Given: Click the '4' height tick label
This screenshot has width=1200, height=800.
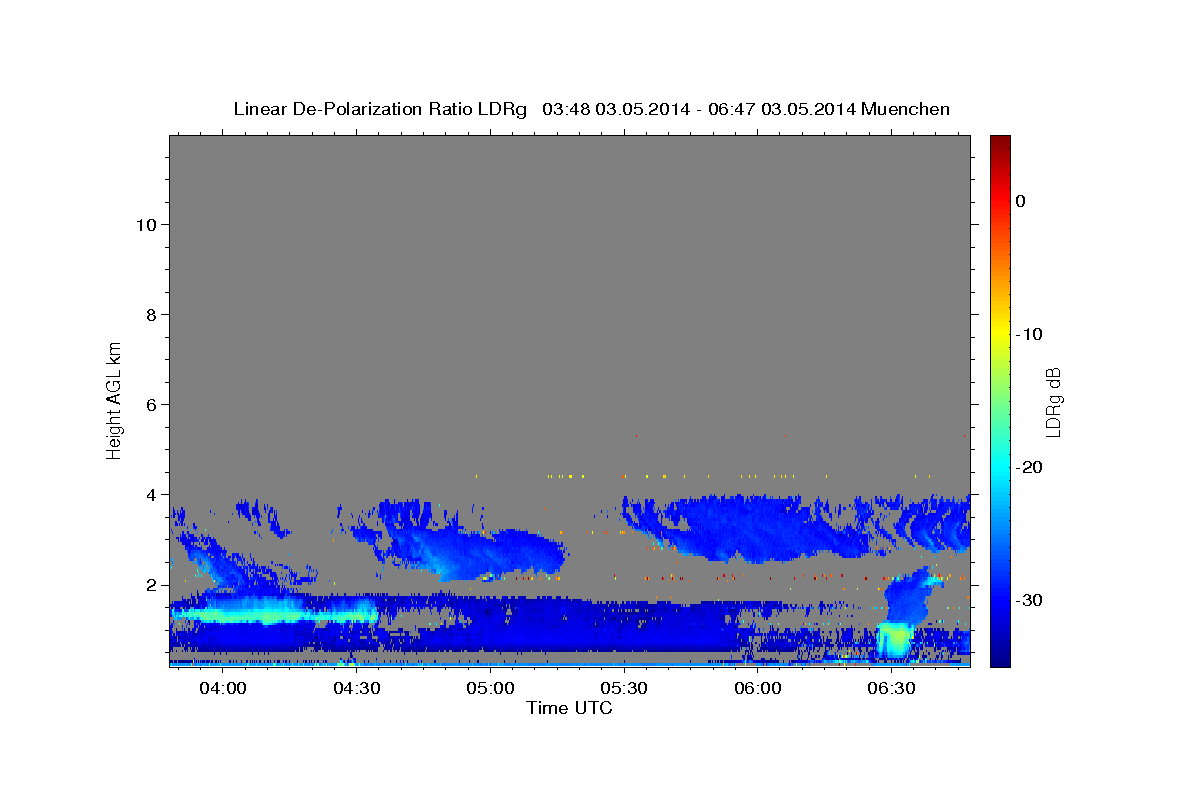Looking at the screenshot, I should click(150, 494).
